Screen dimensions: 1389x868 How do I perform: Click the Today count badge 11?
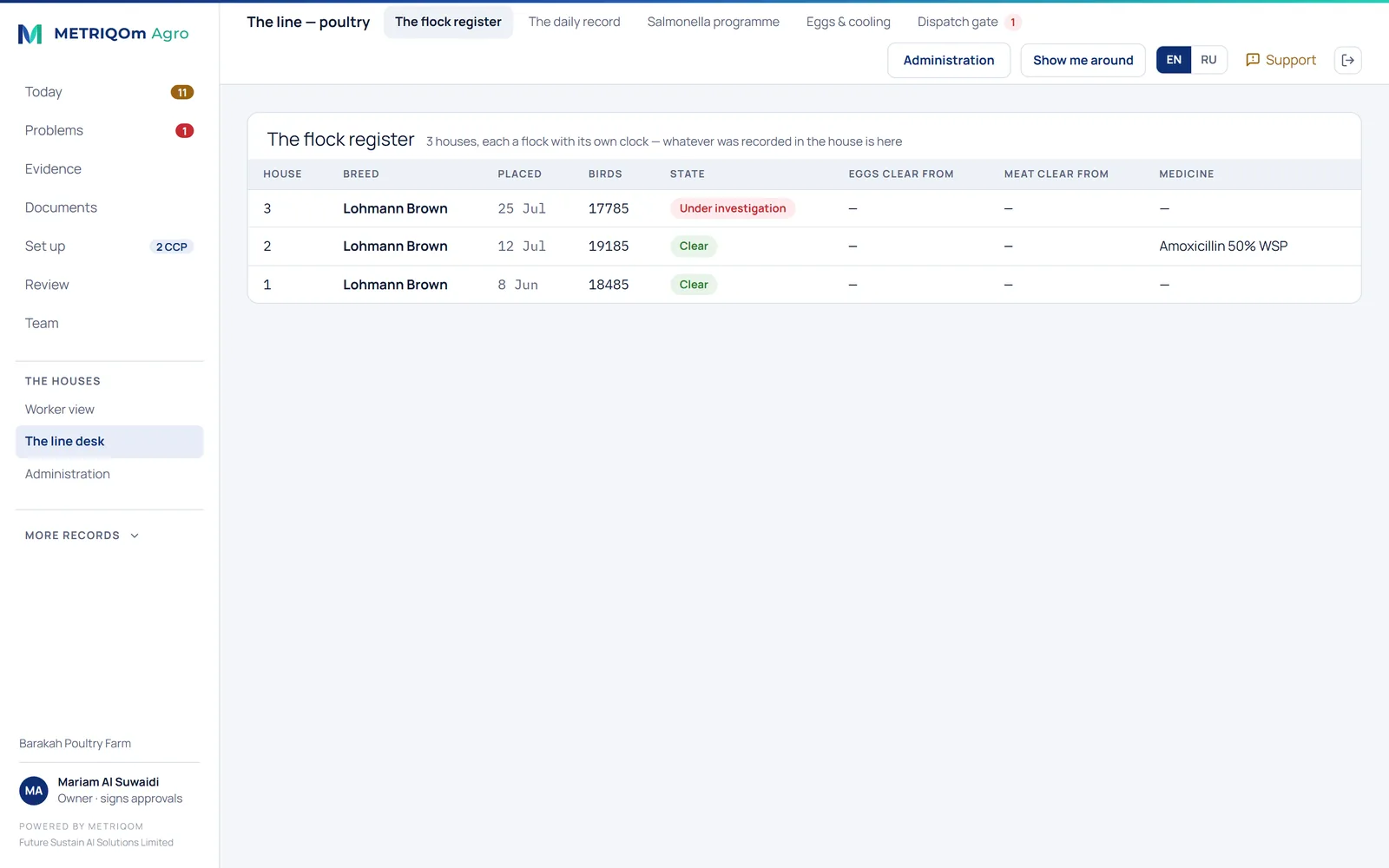pos(182,92)
